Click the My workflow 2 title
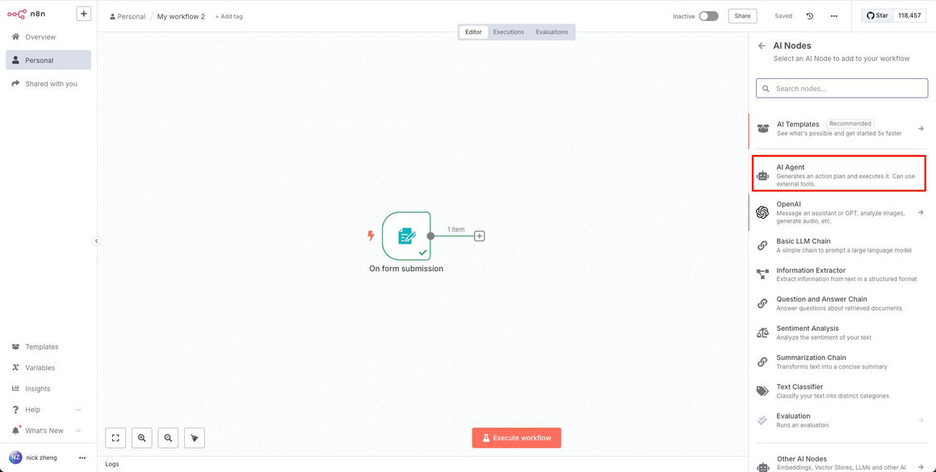This screenshot has width=936, height=472. [x=181, y=17]
